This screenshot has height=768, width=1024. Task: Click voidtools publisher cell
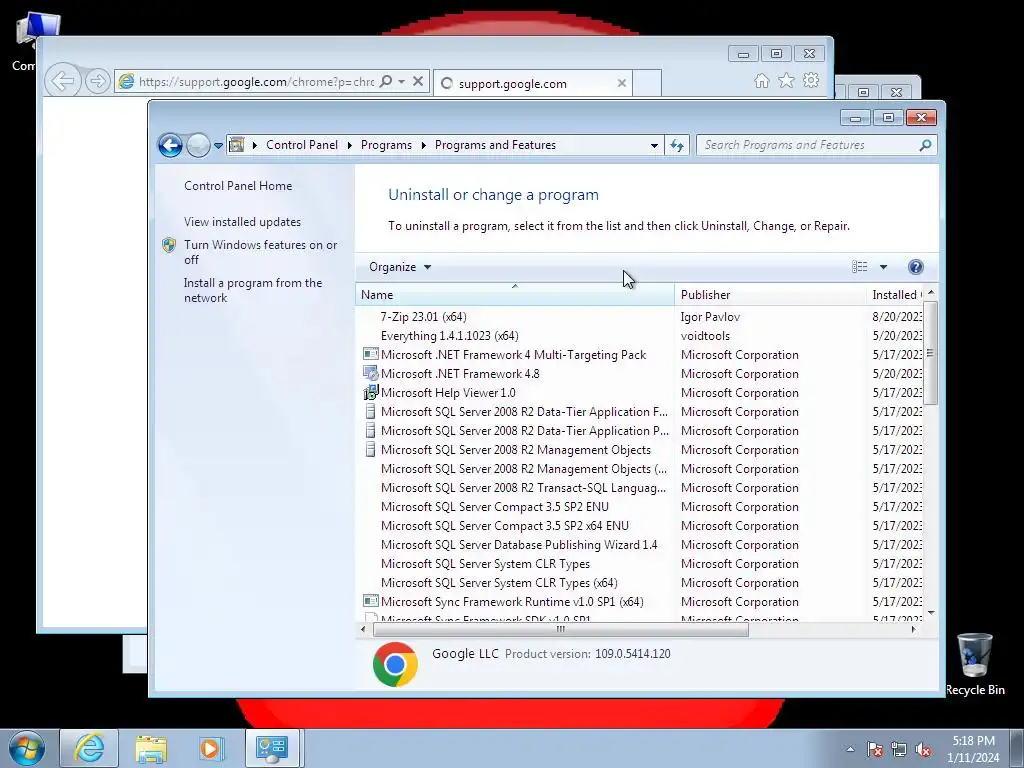click(x=705, y=336)
